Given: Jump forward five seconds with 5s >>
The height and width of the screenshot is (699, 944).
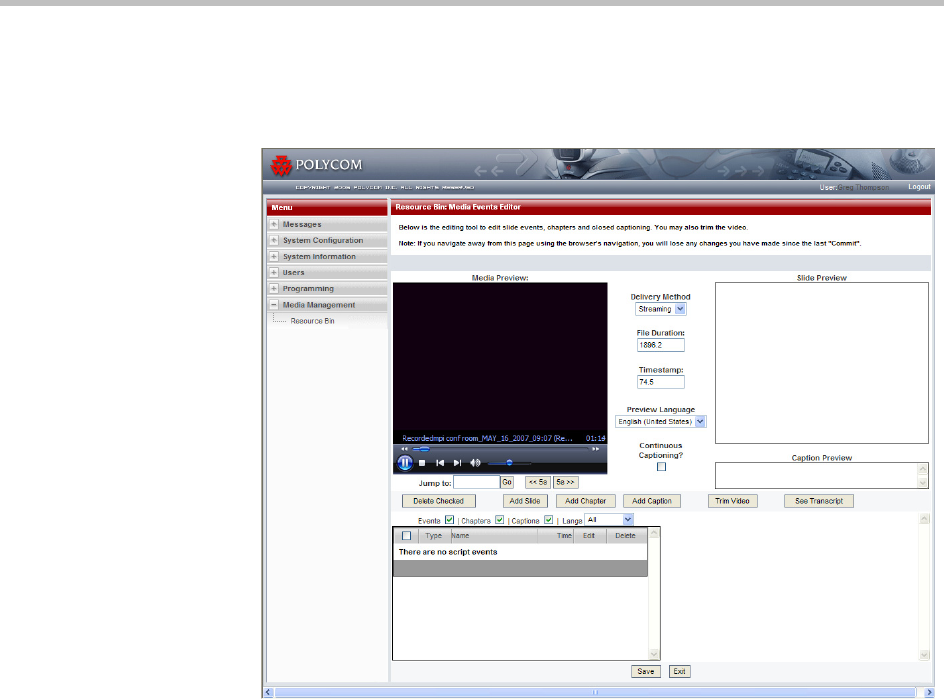Looking at the screenshot, I should pos(565,482).
